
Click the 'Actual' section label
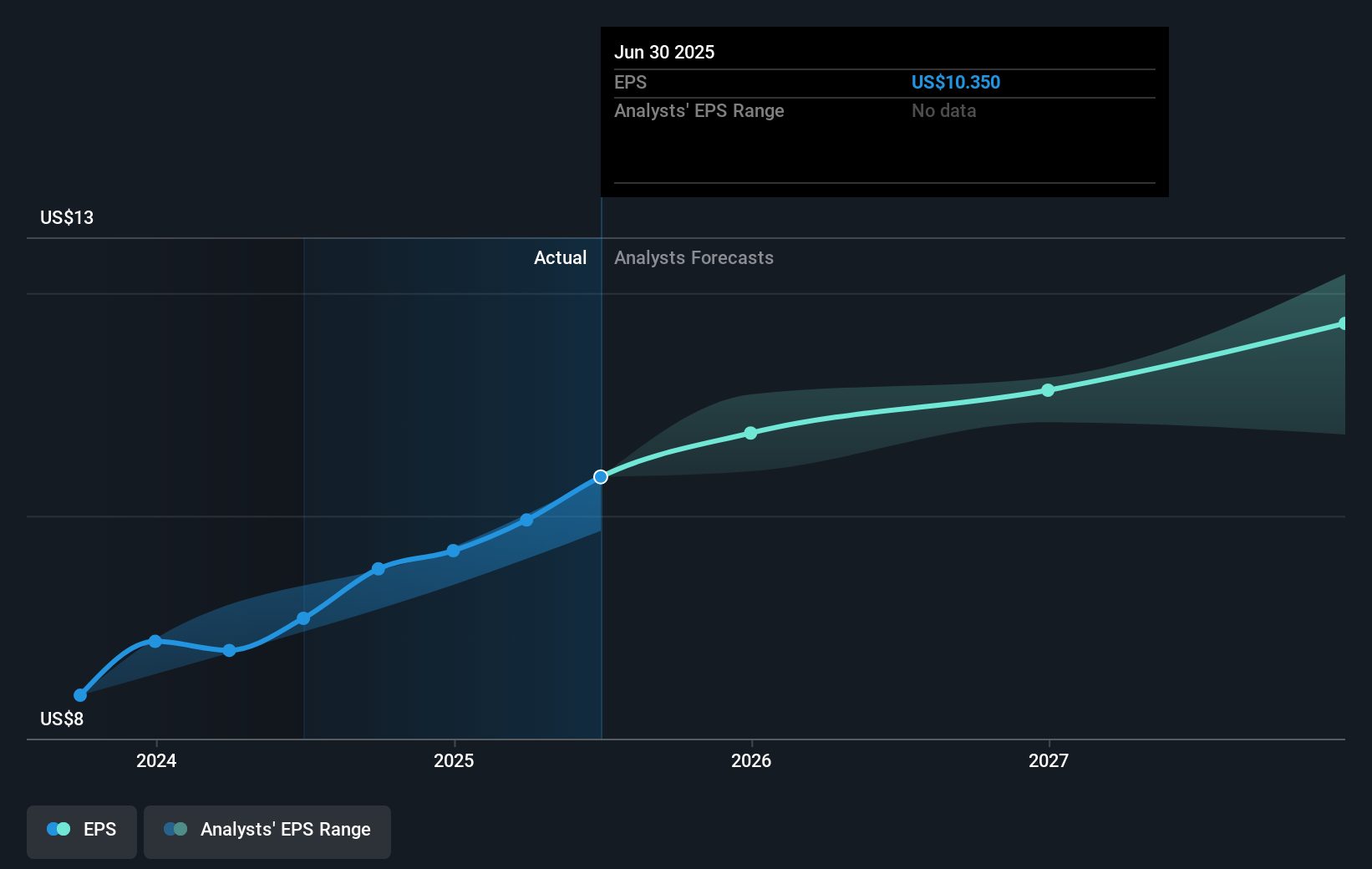point(560,258)
